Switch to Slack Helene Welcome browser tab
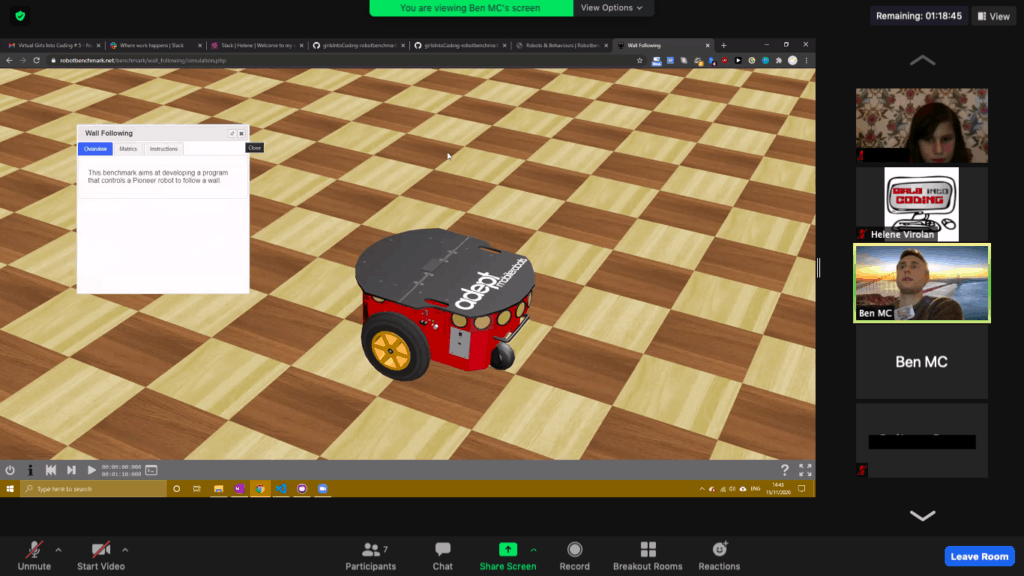 (x=257, y=45)
